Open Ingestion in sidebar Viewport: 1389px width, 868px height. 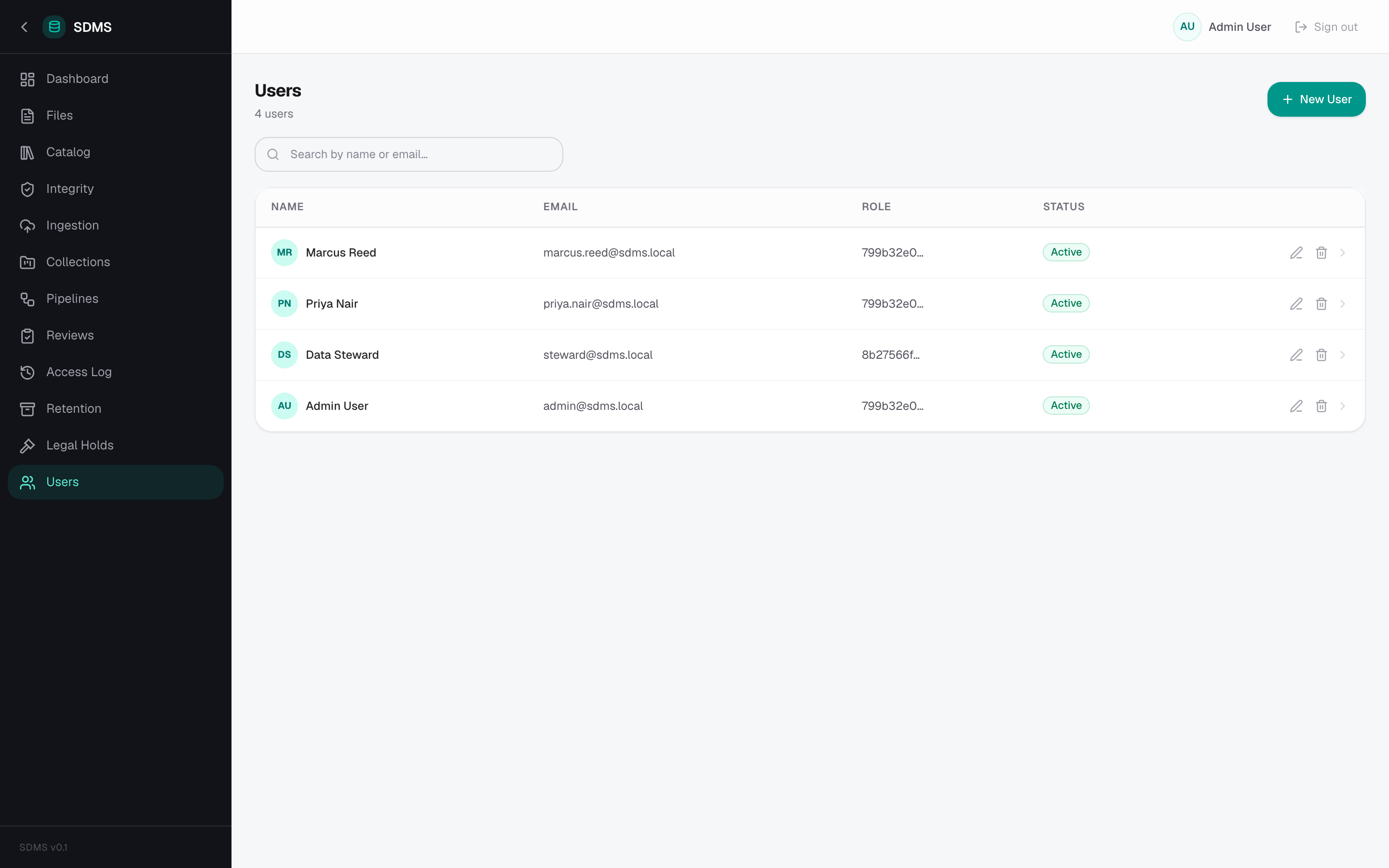tap(115, 226)
